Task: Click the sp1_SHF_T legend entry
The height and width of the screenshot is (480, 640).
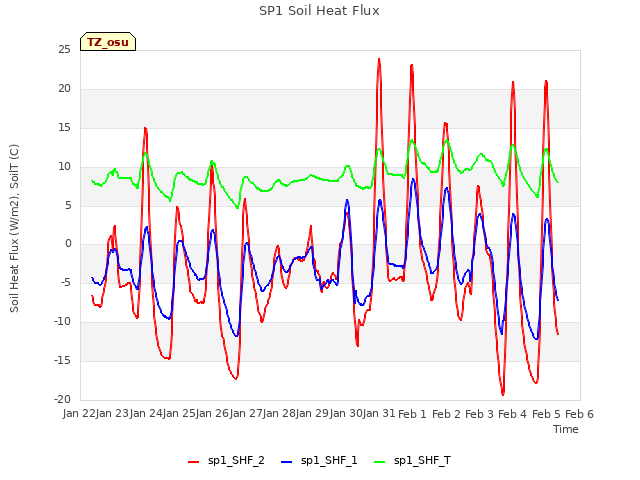Action: (413, 461)
